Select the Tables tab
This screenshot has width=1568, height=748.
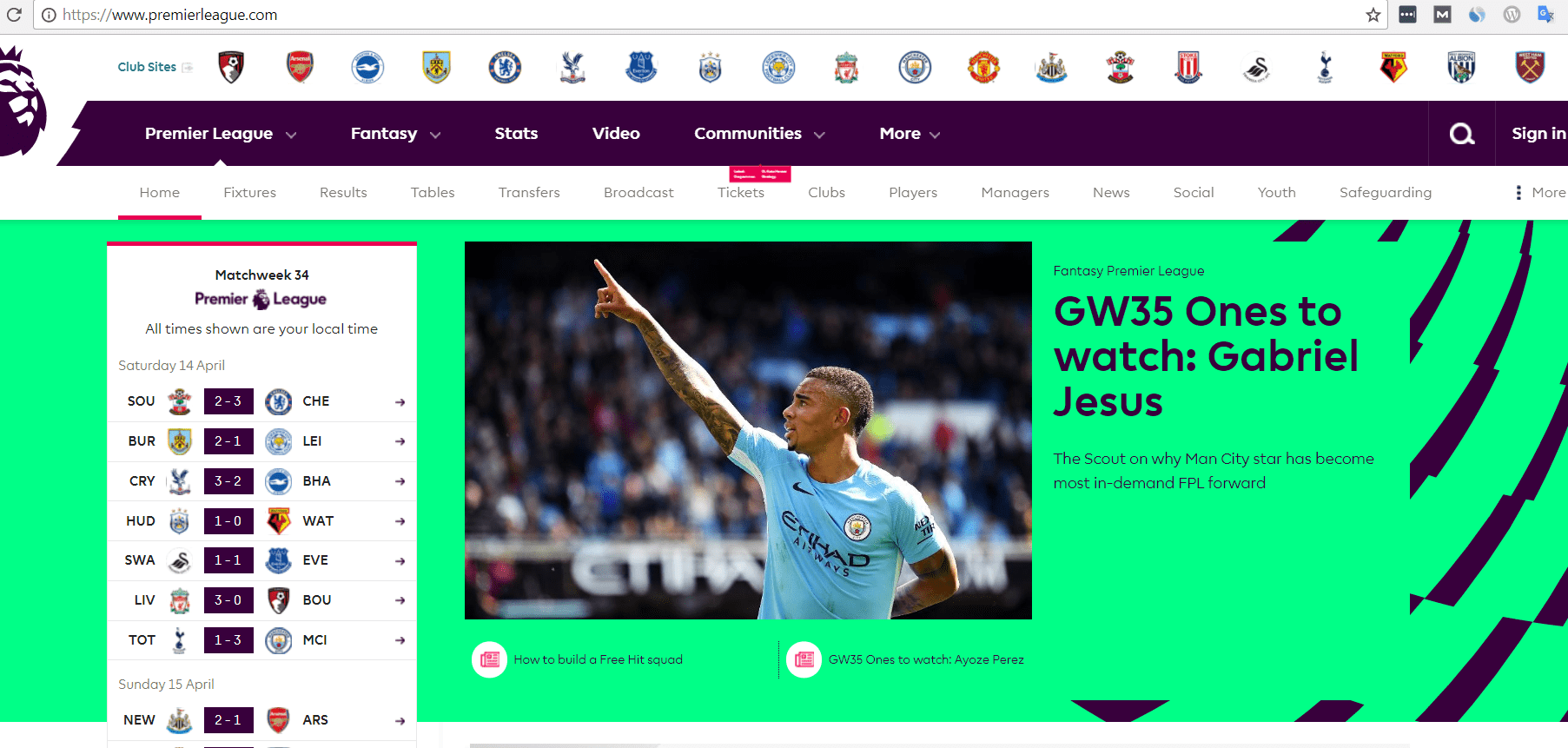point(433,193)
